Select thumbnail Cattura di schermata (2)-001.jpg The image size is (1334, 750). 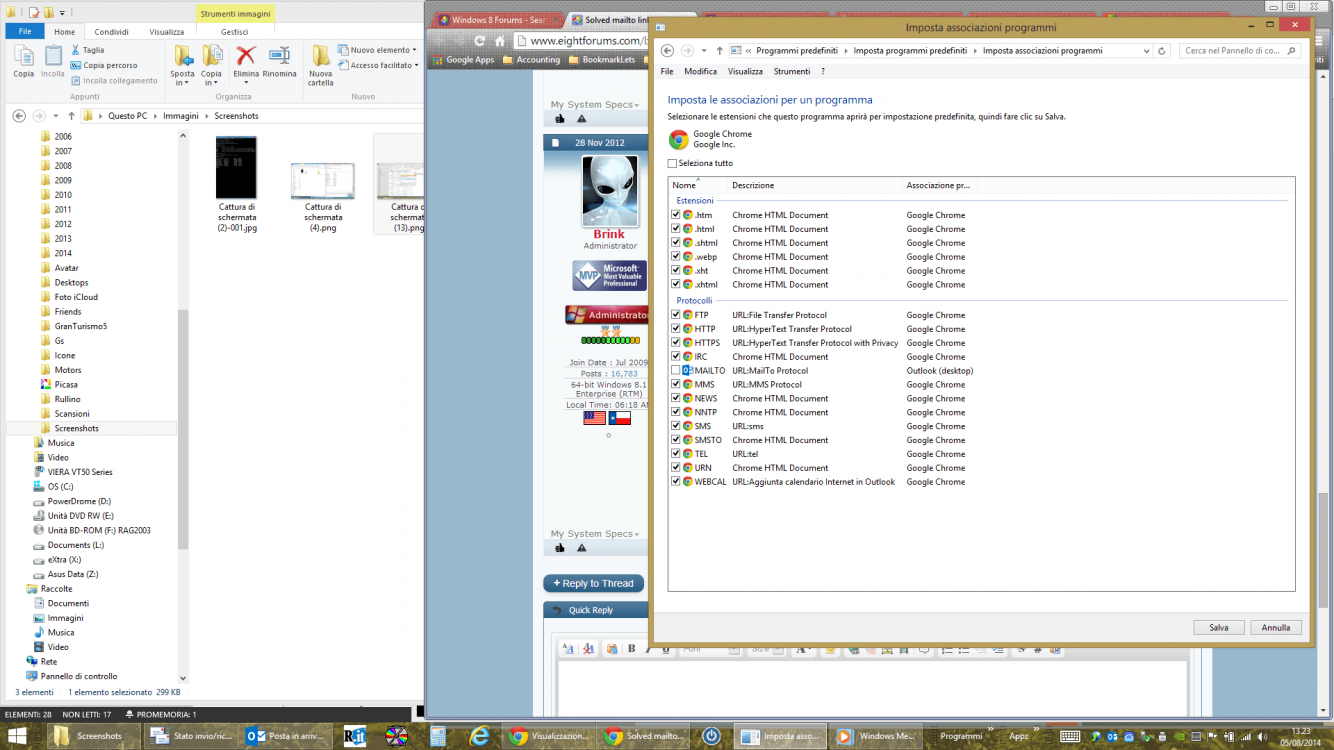click(237, 184)
